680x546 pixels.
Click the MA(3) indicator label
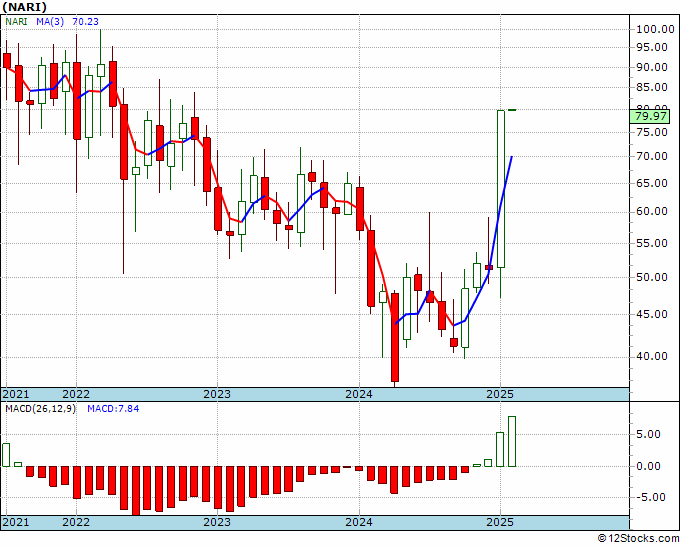50,21
